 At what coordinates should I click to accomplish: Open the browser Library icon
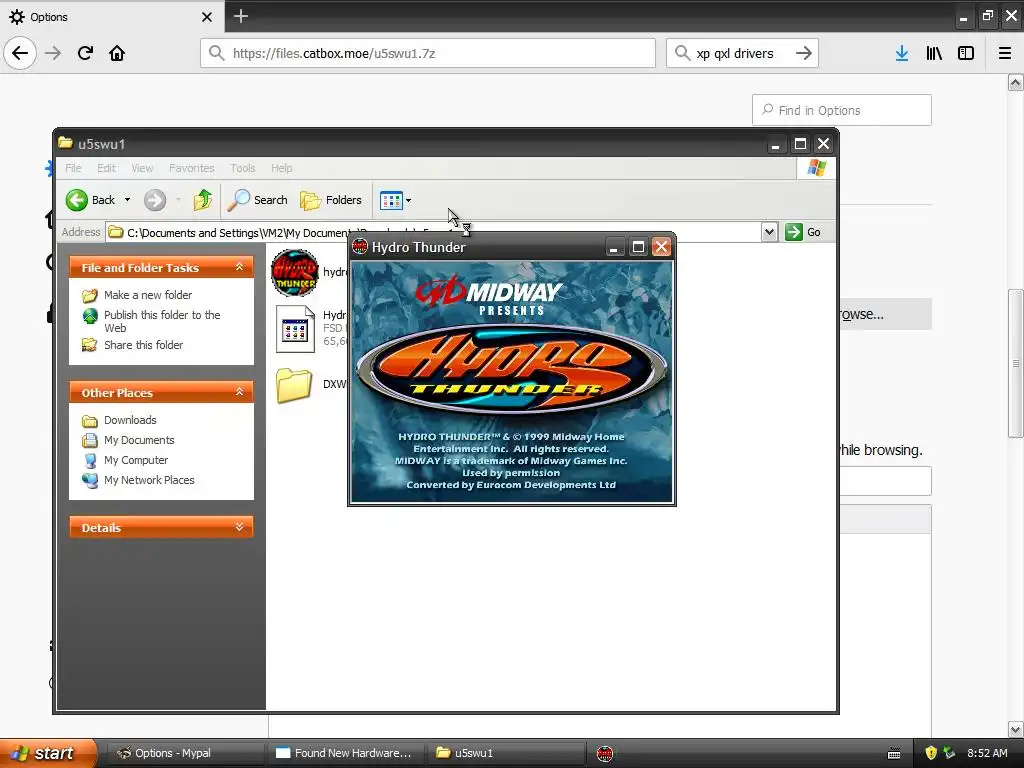click(x=934, y=53)
